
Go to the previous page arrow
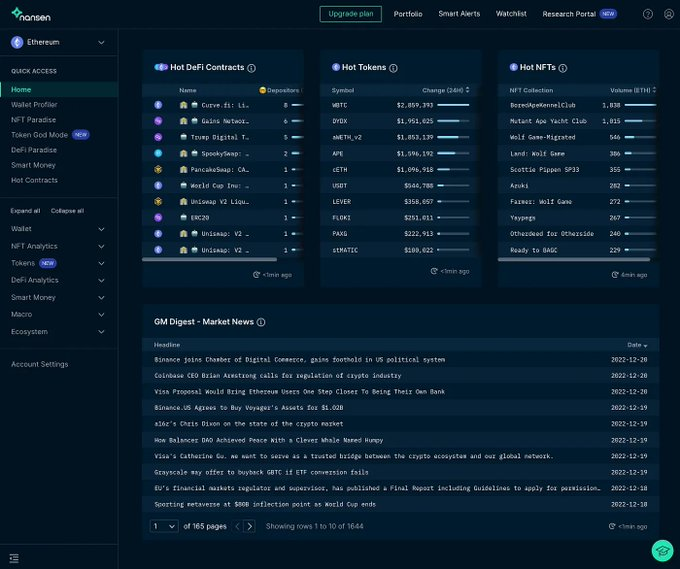click(237, 526)
